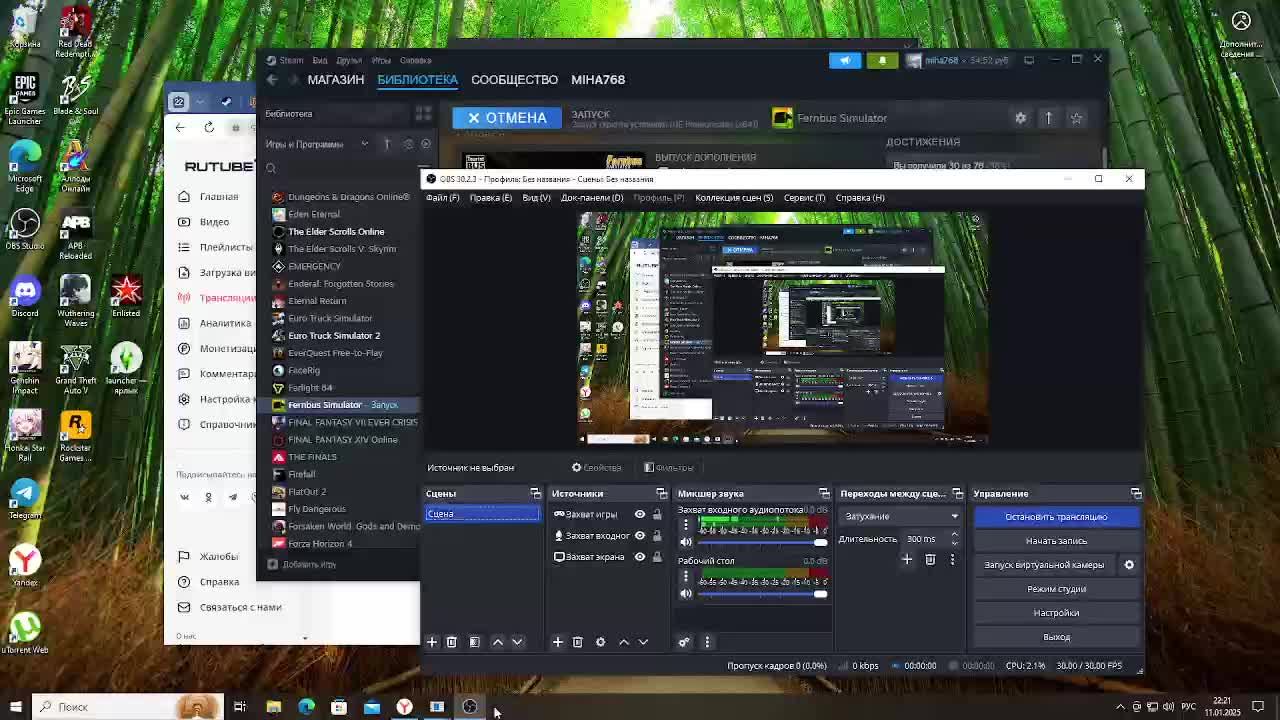Viewport: 1280px width, 720px height.
Task: Open Правка menu in OBS
Action: tap(491, 198)
